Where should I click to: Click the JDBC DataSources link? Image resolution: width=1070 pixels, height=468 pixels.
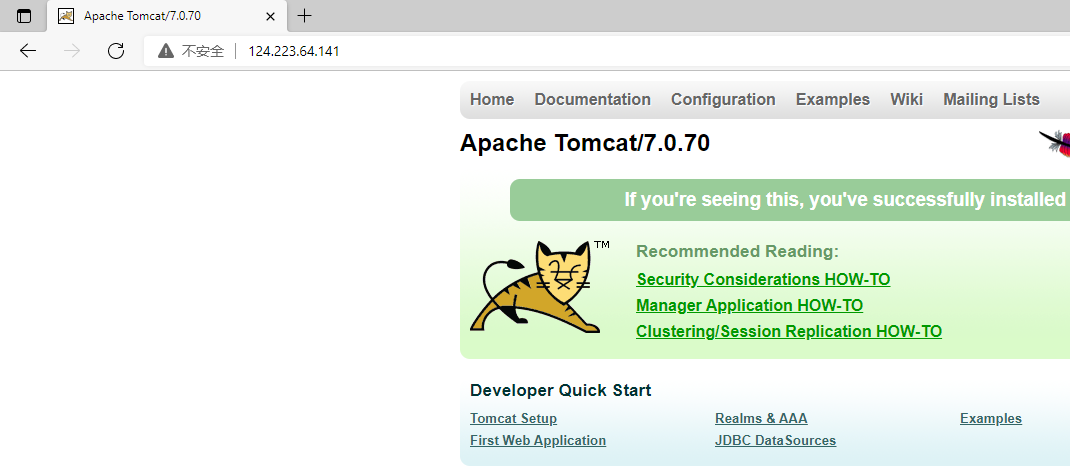(775, 441)
